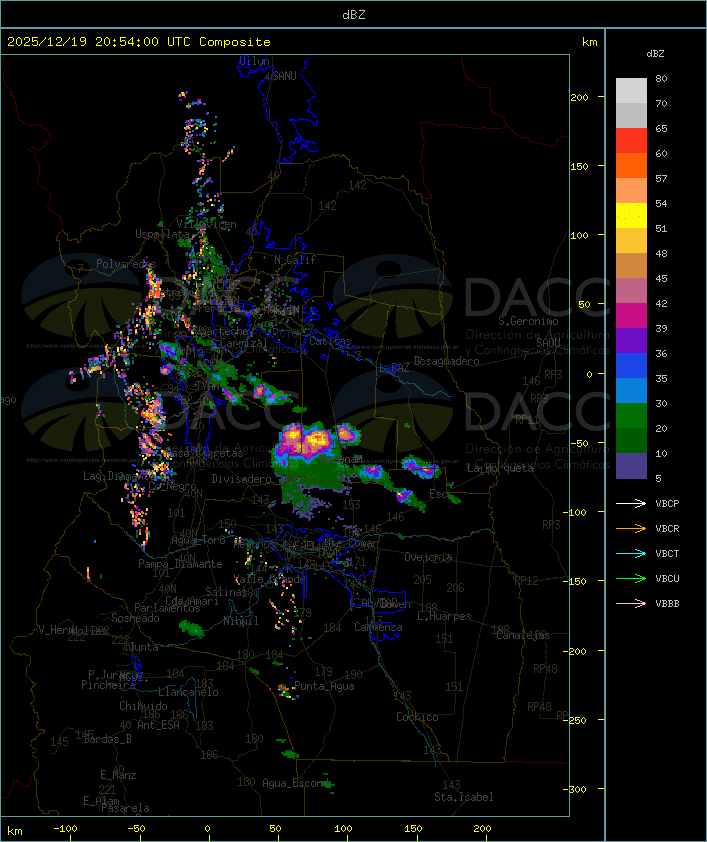
Task: Pick the tan 45-48 dBZ swatch
Action: tap(631, 265)
